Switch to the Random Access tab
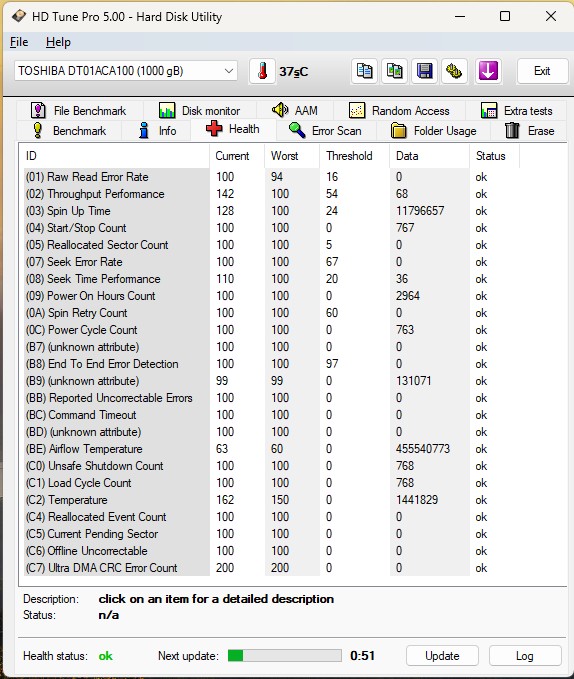Image resolution: width=574 pixels, height=679 pixels. pos(399,111)
